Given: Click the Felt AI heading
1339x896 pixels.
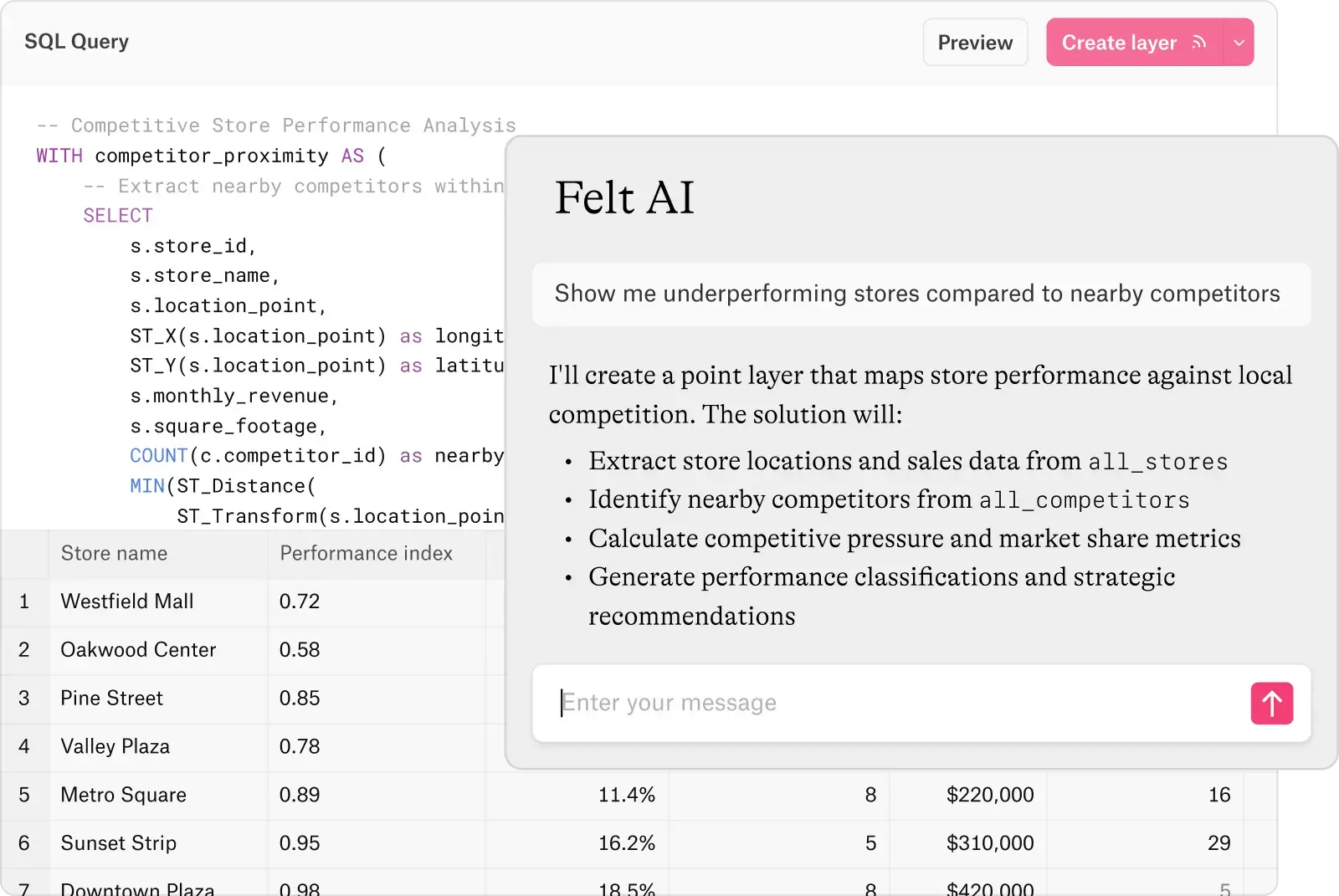Looking at the screenshot, I should click(624, 198).
